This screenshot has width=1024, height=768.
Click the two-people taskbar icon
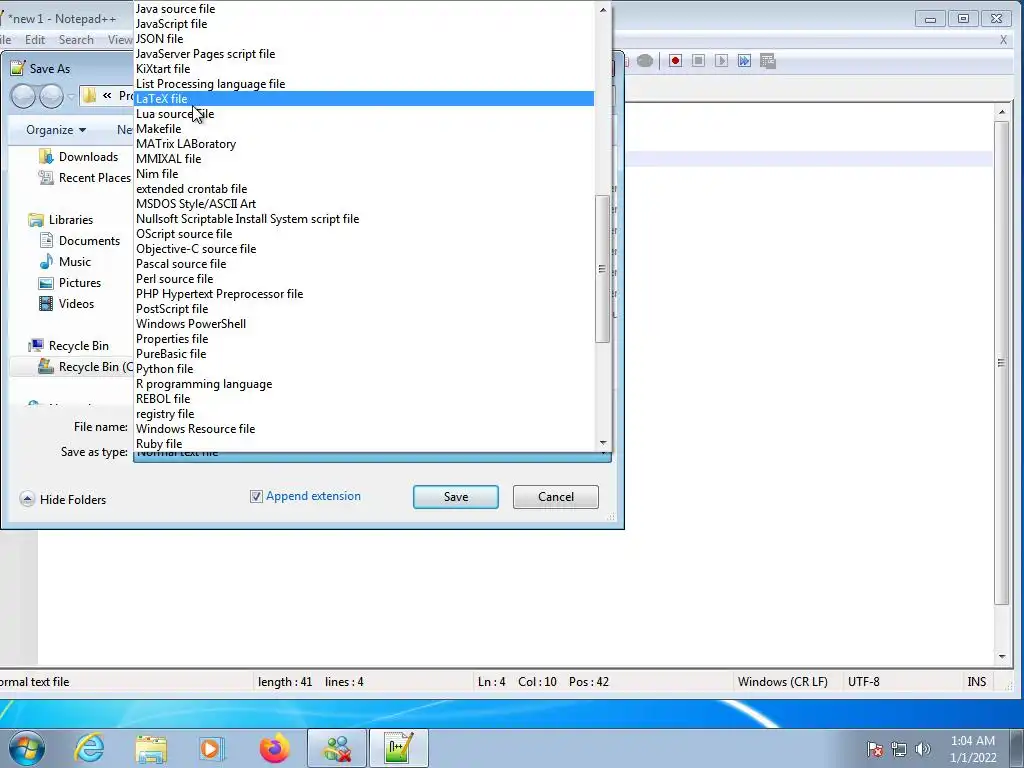coord(337,748)
